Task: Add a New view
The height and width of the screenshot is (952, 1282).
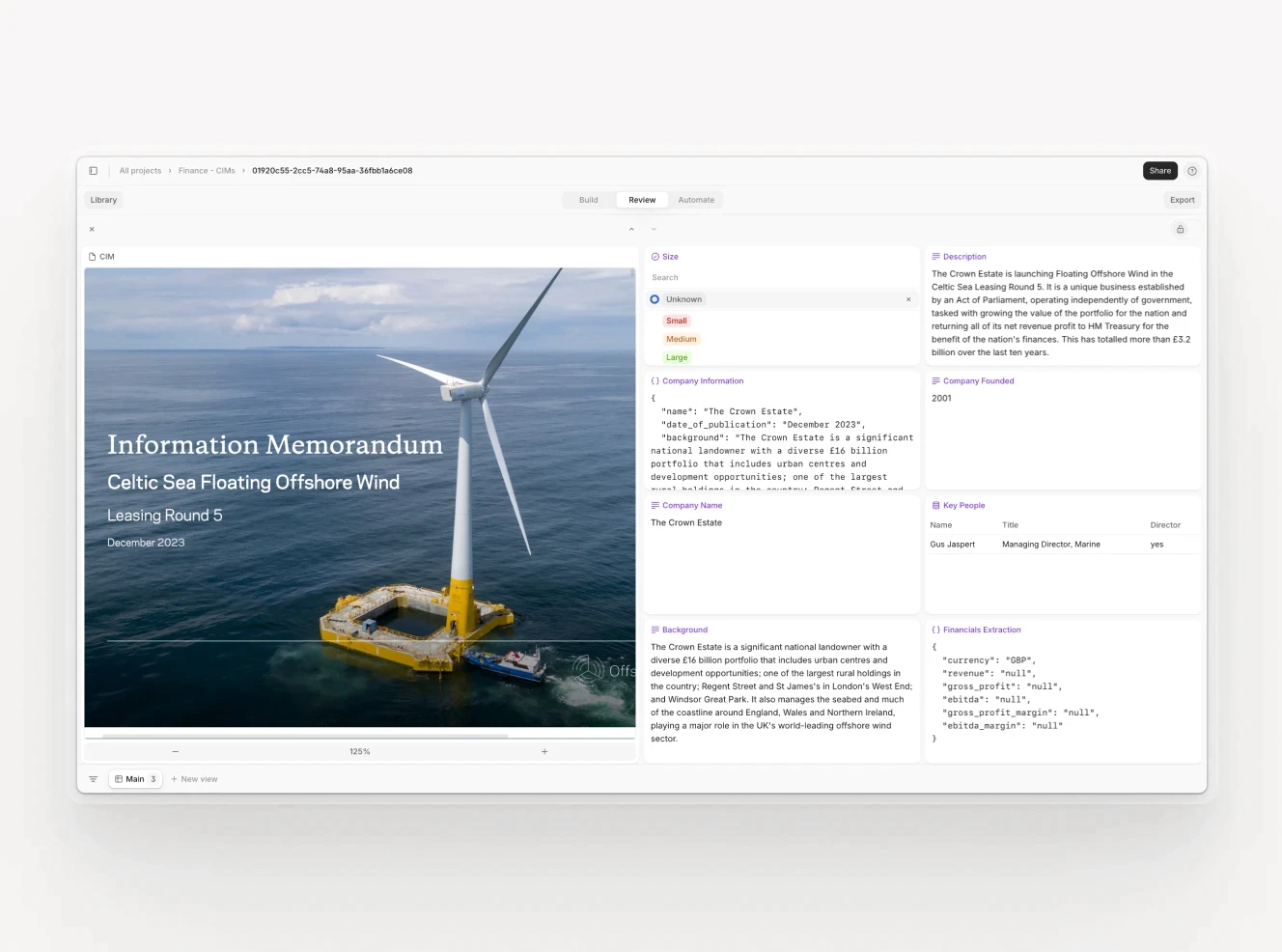Action: click(194, 779)
